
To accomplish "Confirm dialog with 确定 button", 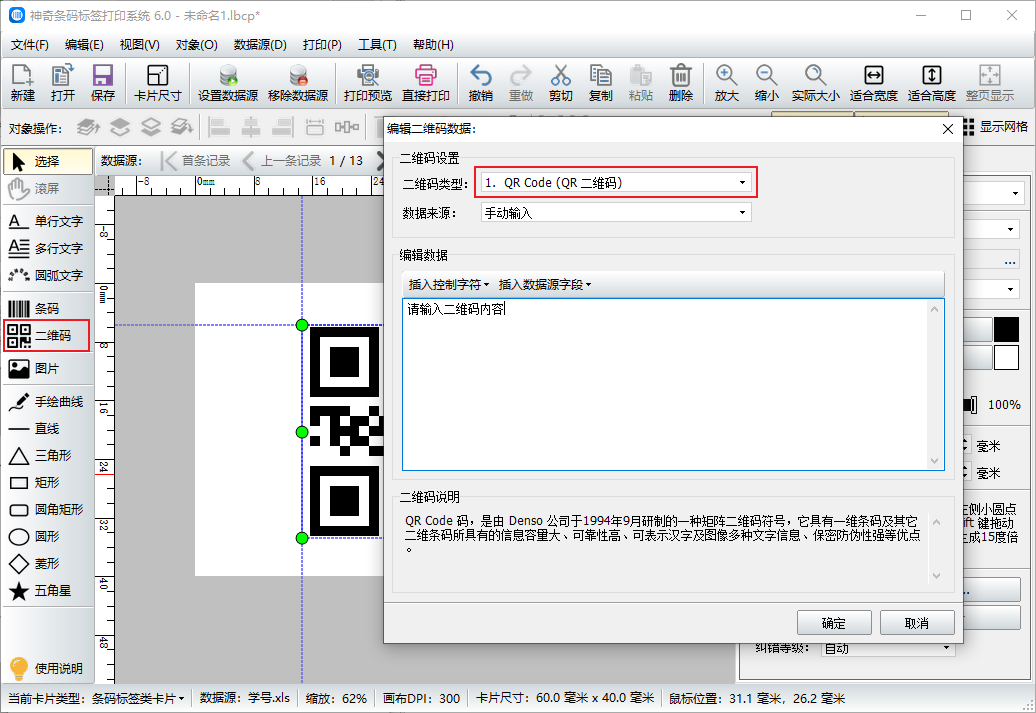I will pyautogui.click(x=834, y=623).
